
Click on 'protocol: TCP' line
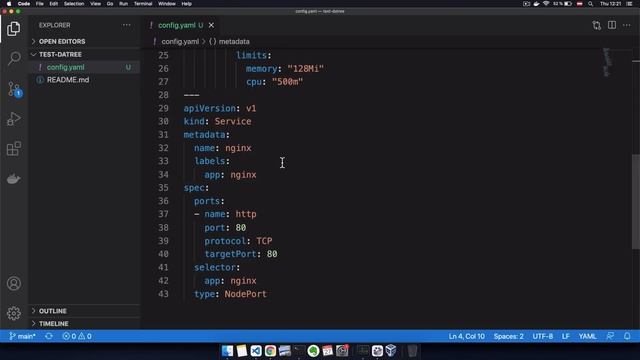click(238, 241)
